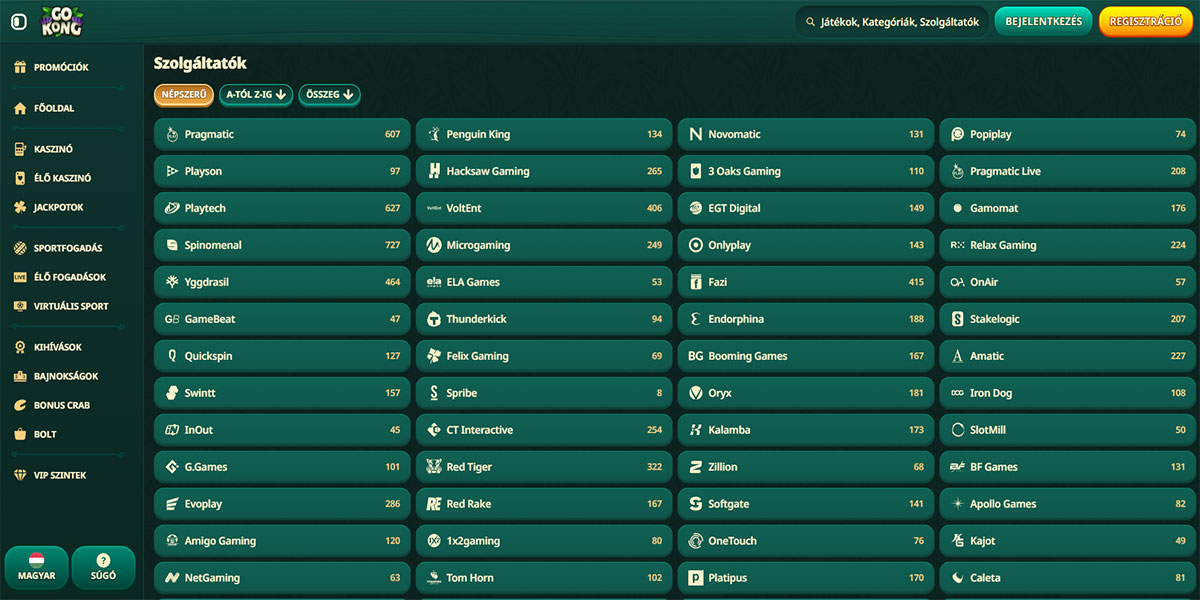This screenshot has height=600, width=1200.
Task: Click the Sportfogadás basketball icon
Action: (x=20, y=248)
